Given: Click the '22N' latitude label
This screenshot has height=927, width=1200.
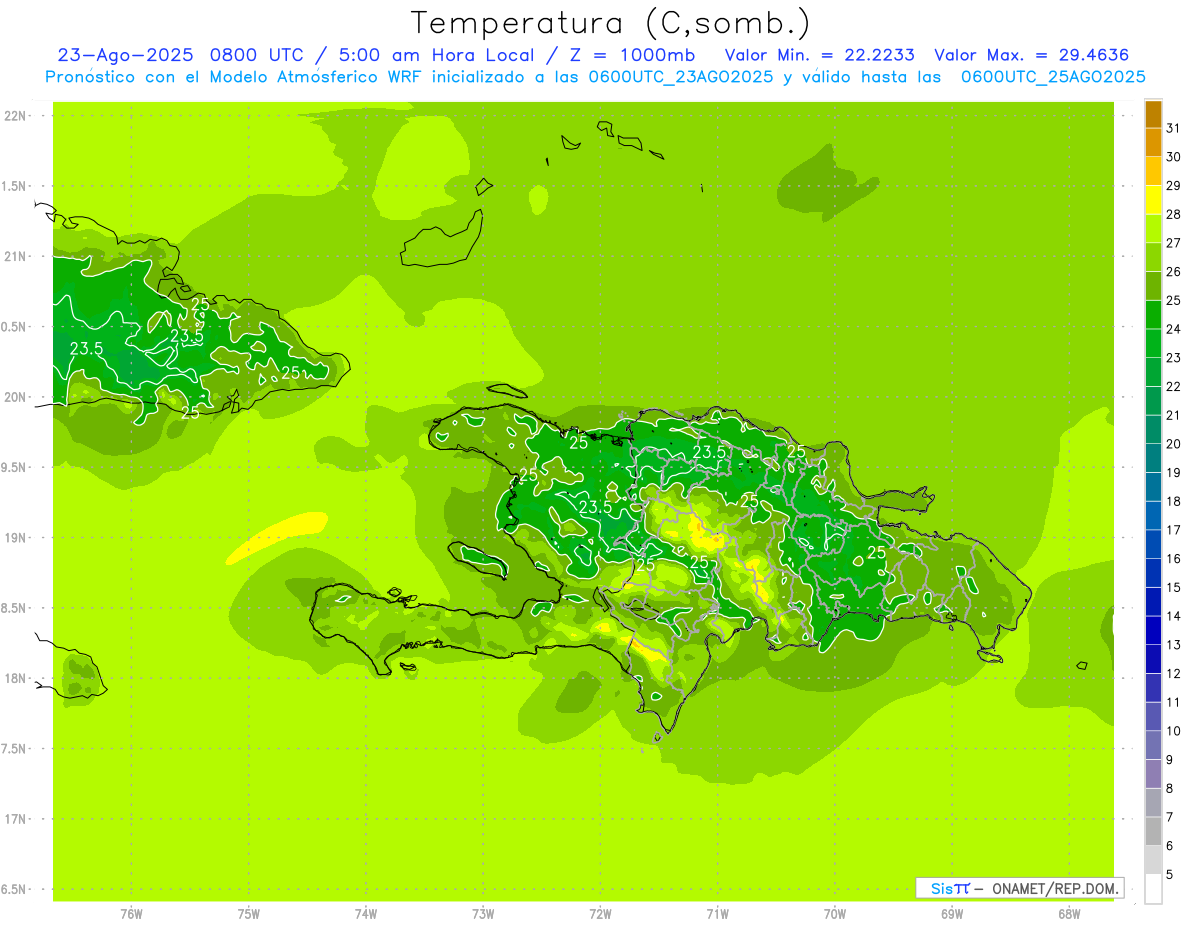Looking at the screenshot, I should (14, 116).
